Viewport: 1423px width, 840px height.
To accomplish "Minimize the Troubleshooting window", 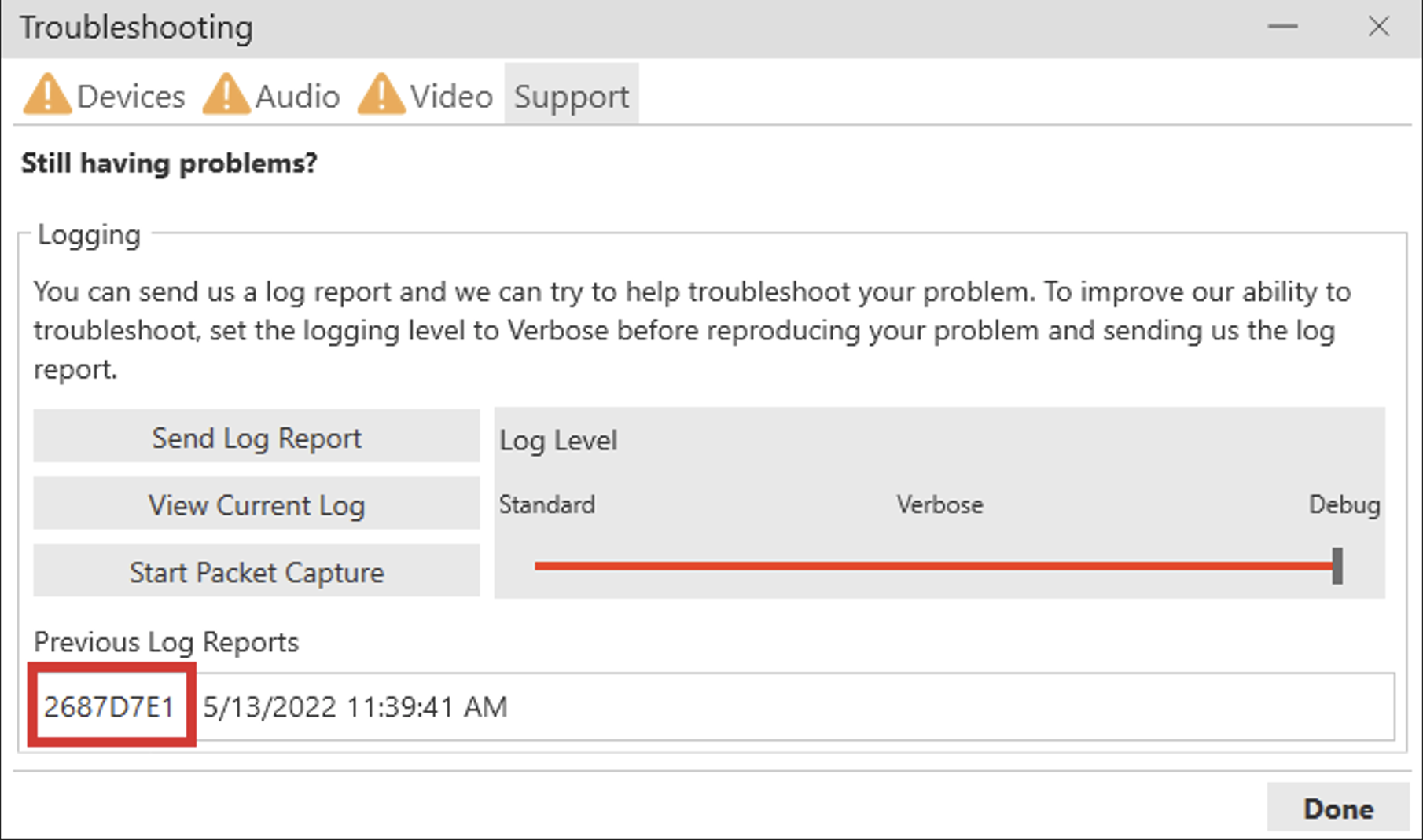I will [x=1283, y=26].
